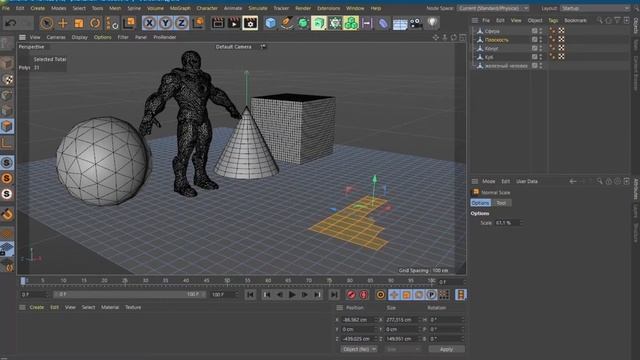Screen dimensions: 640x360
Task: Click the back arrow in Attribute Manager
Action: coord(573,181)
